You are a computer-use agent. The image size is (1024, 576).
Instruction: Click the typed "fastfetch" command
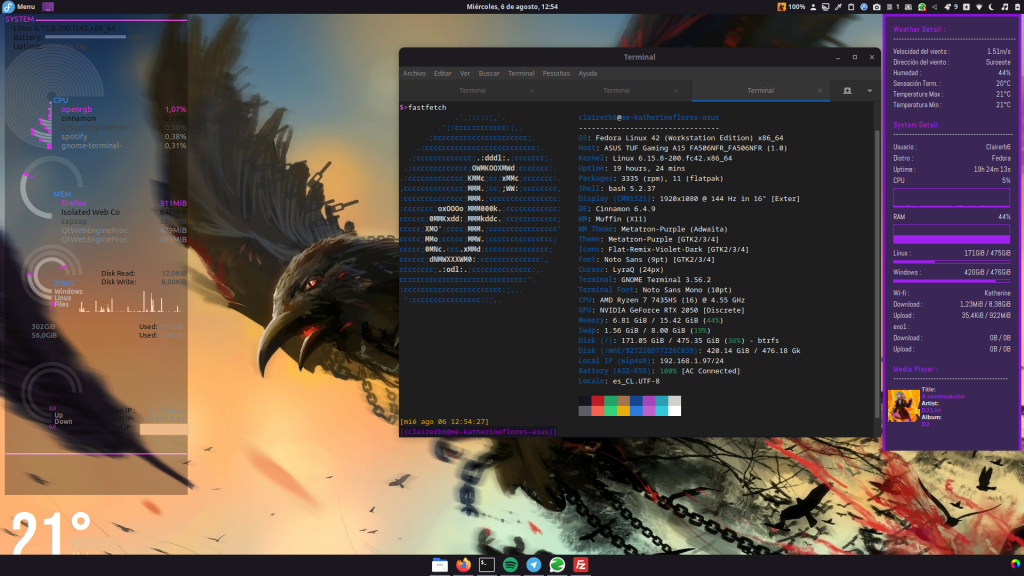tap(427, 107)
